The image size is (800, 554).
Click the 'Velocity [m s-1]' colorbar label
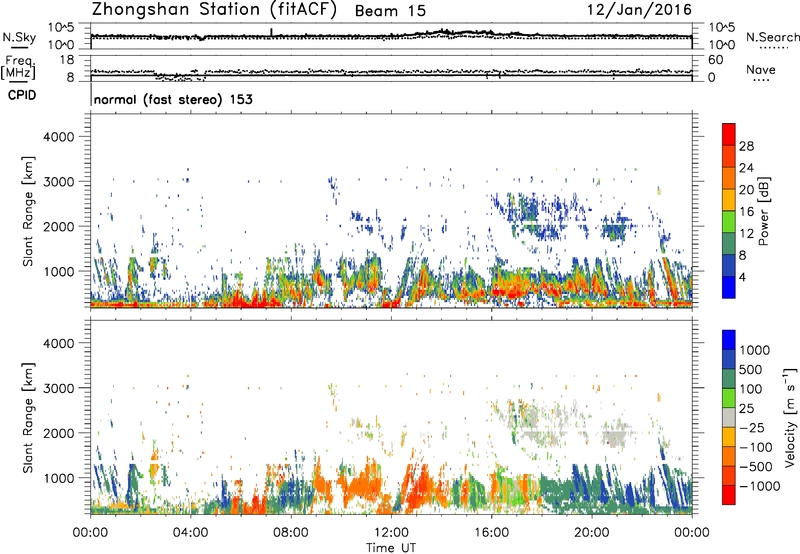click(790, 418)
